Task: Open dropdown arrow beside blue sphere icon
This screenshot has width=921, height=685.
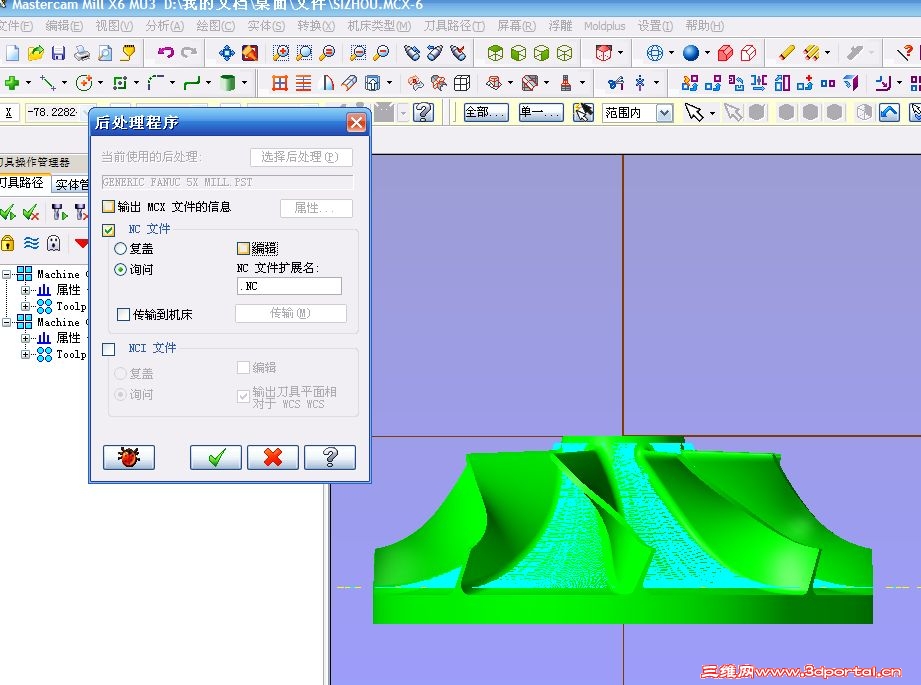Action: [x=707, y=53]
